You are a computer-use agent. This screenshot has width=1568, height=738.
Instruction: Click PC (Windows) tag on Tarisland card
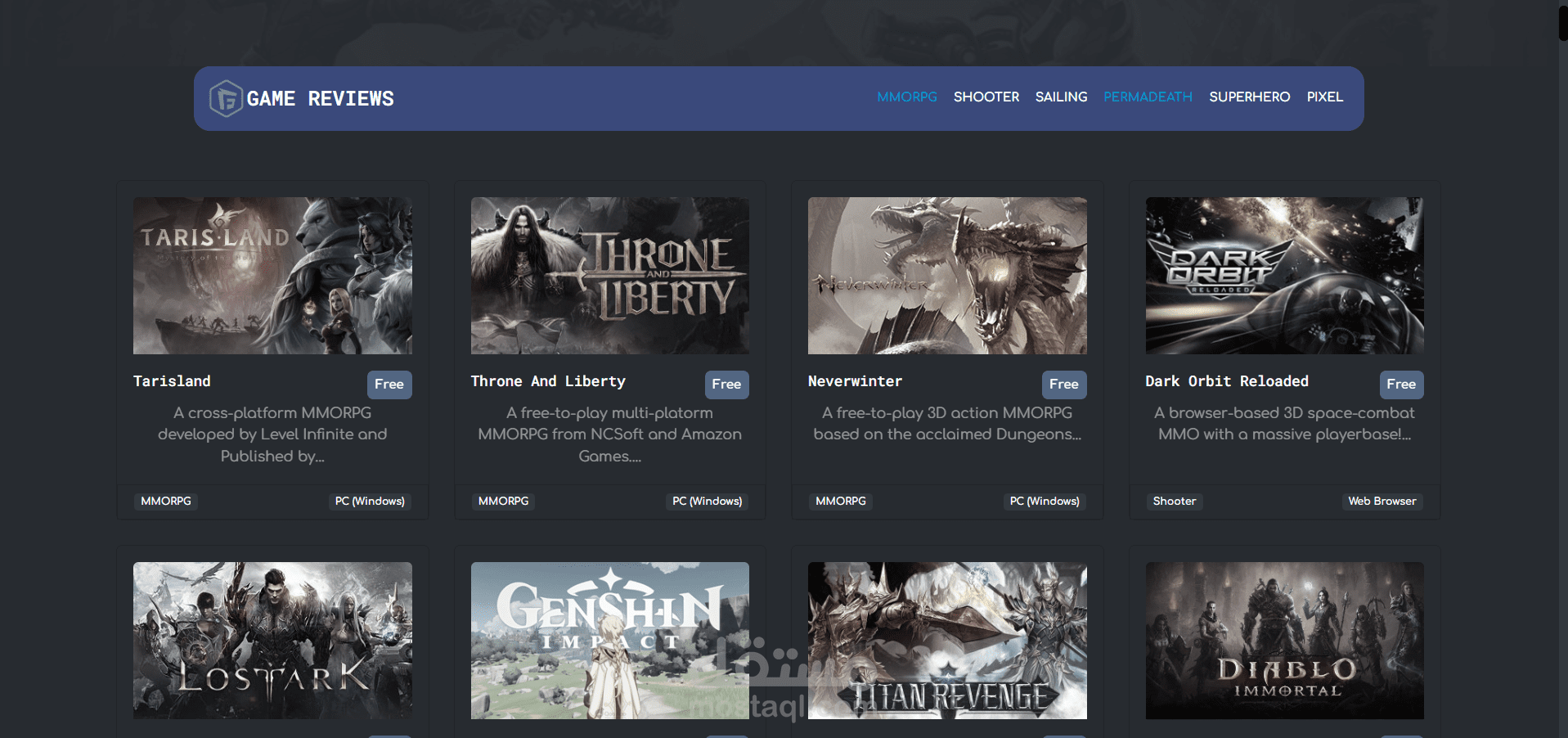tap(370, 501)
